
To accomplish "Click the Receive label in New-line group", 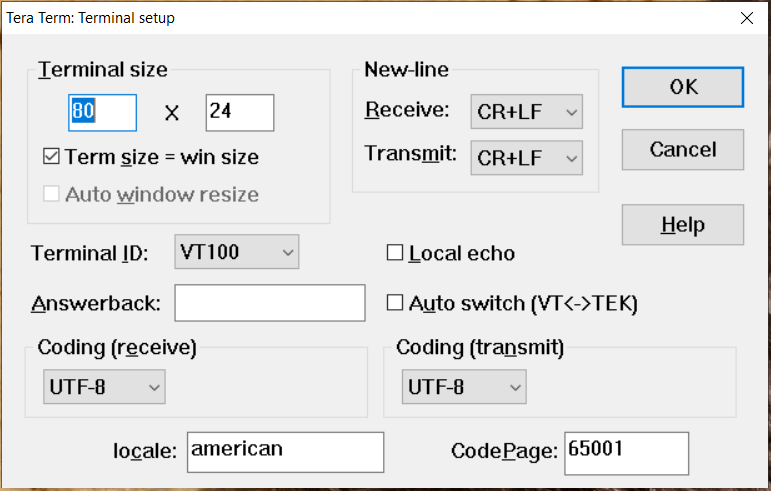I will (x=407, y=109).
